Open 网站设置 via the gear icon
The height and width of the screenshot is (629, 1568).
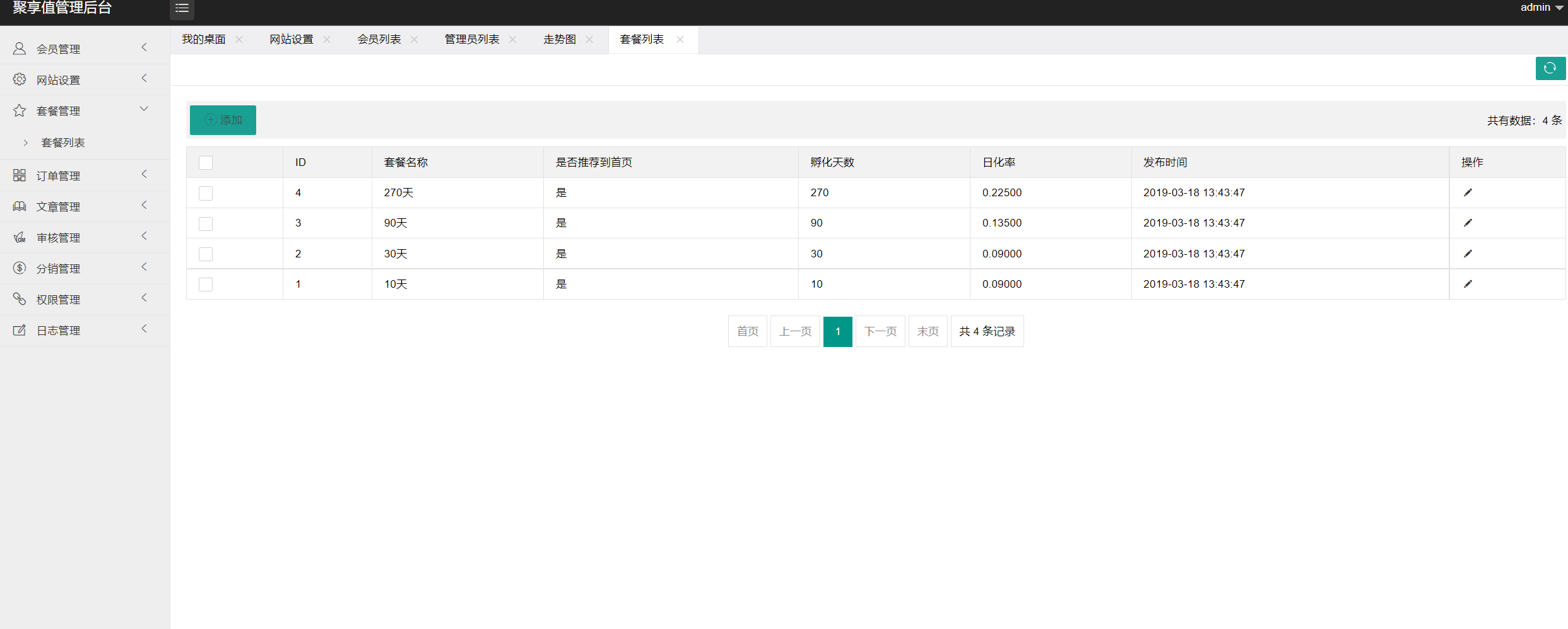coord(19,79)
